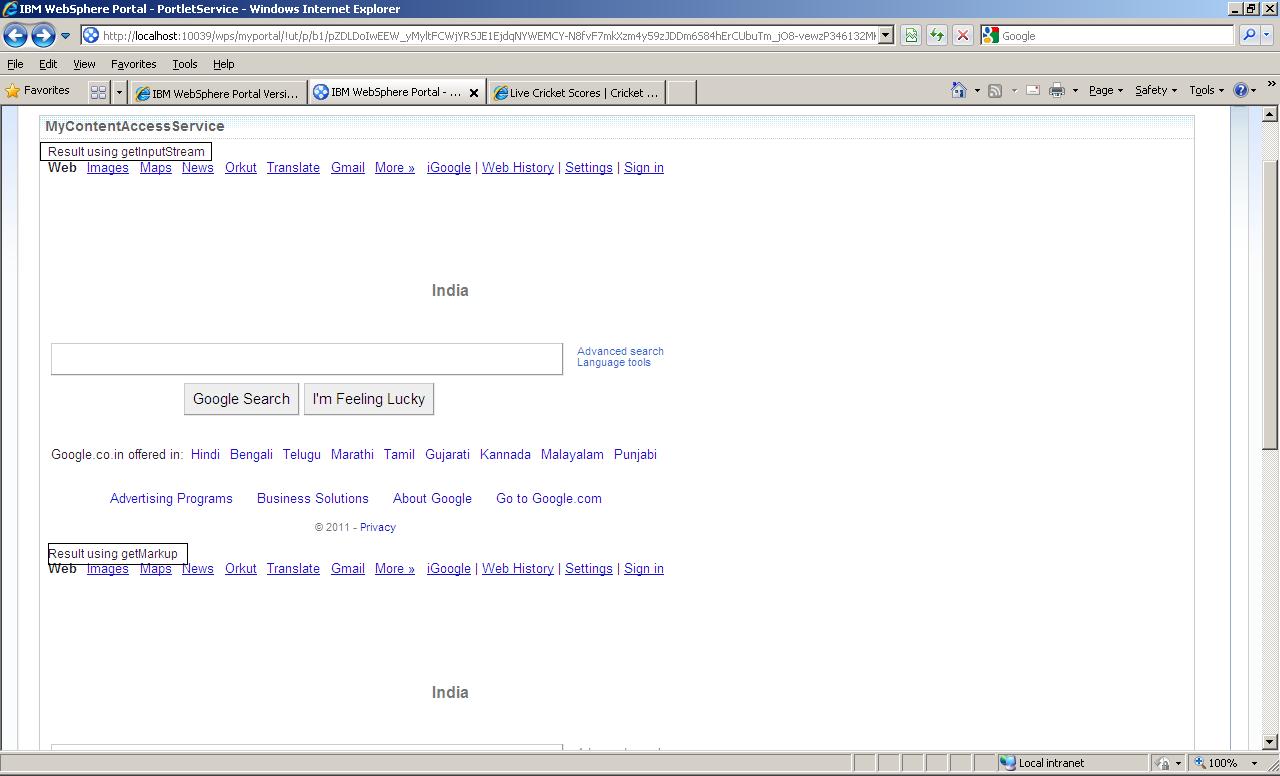Click second Translate link under getMarkup
The image size is (1280, 776).
[x=293, y=569]
